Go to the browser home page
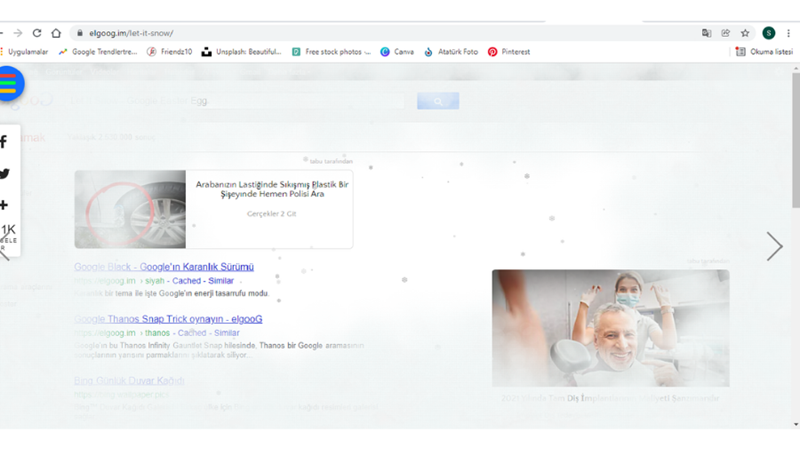The image size is (800, 450). (x=56, y=33)
